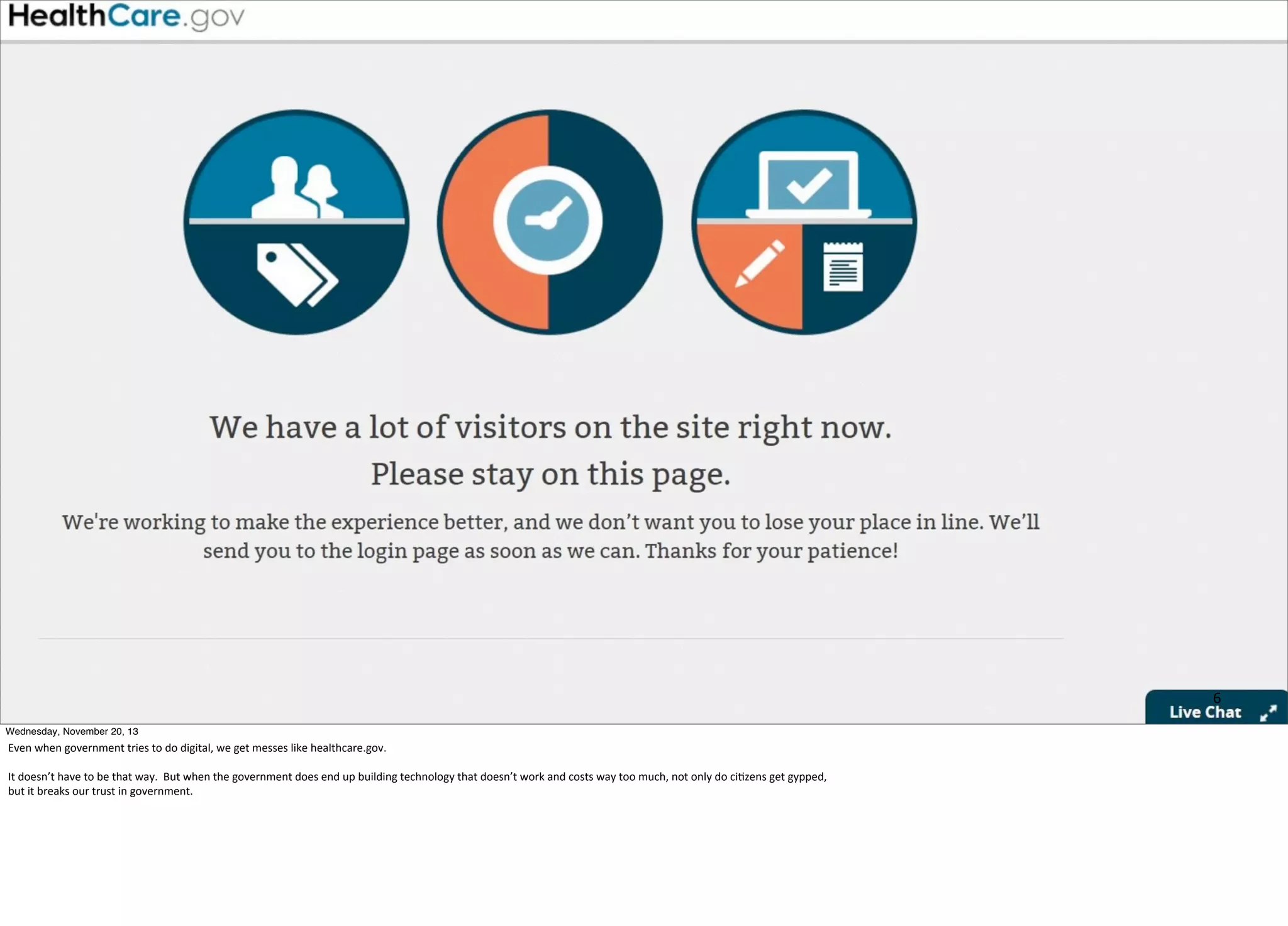Viewport: 1288px width, 926px height.
Task: Click 'We have a lot of visitors' heading
Action: click(x=550, y=427)
